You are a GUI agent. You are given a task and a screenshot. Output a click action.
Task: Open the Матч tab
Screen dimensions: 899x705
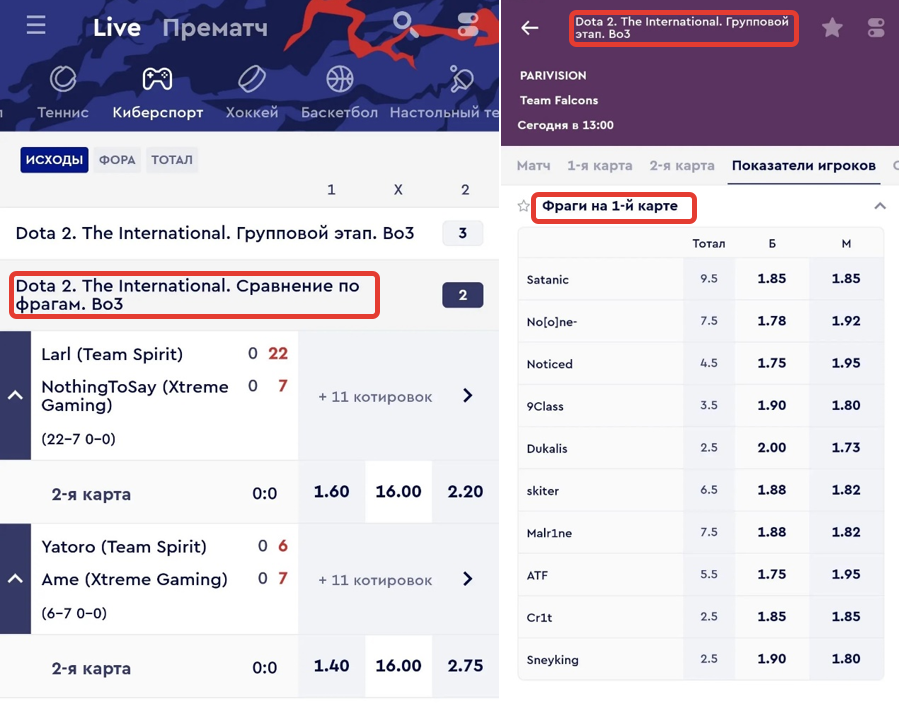pyautogui.click(x=533, y=166)
